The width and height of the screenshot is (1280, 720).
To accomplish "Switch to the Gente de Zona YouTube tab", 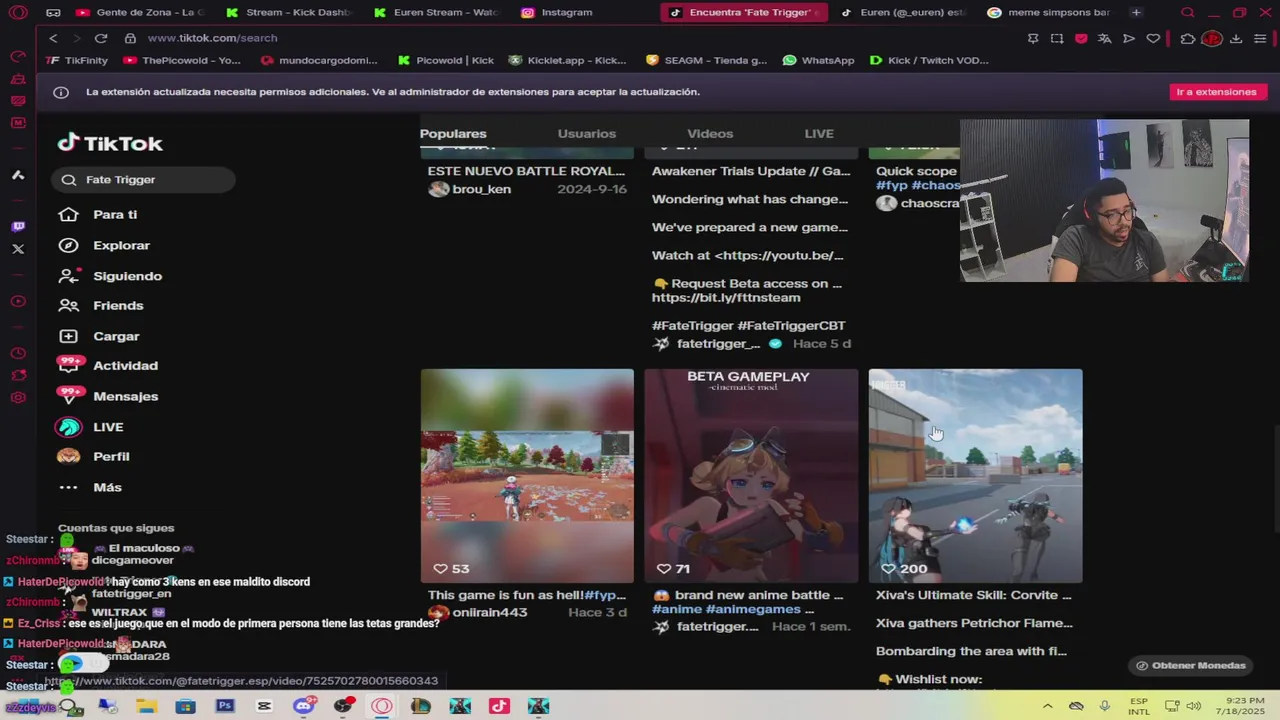I will [x=140, y=12].
